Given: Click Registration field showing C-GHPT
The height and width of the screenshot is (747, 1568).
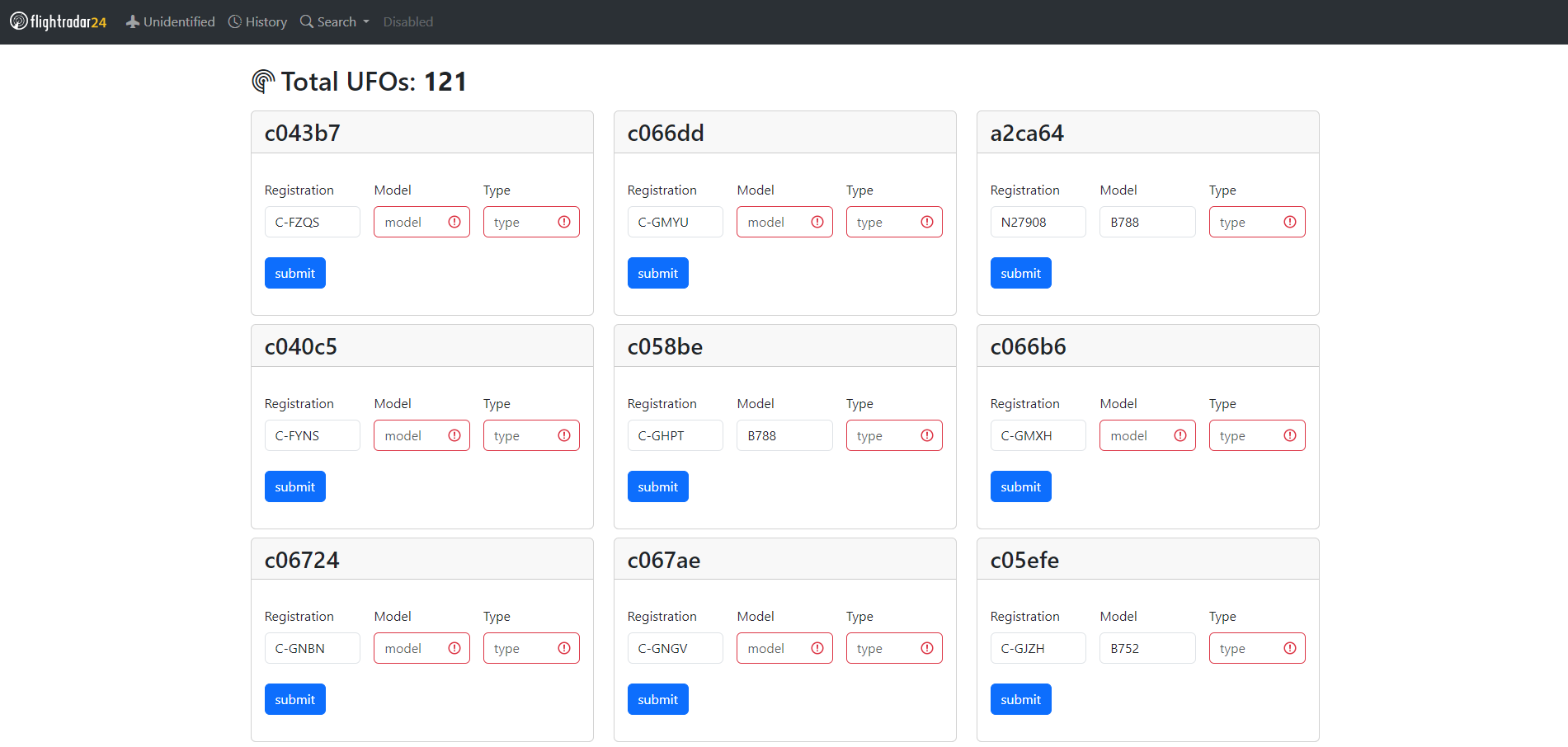Looking at the screenshot, I should 676,435.
